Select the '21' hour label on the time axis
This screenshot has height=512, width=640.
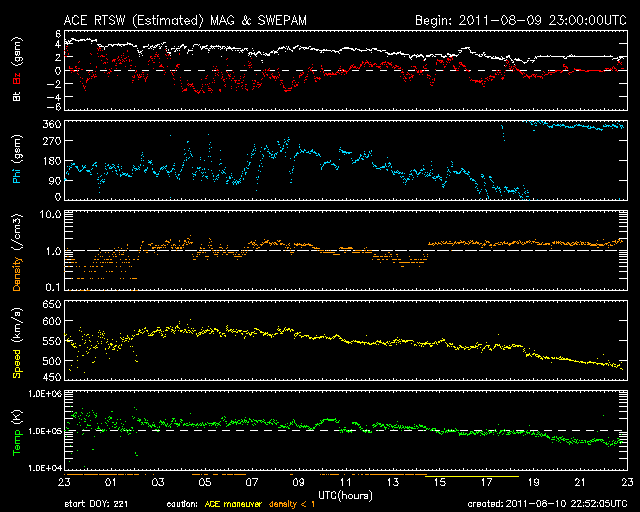[580, 482]
